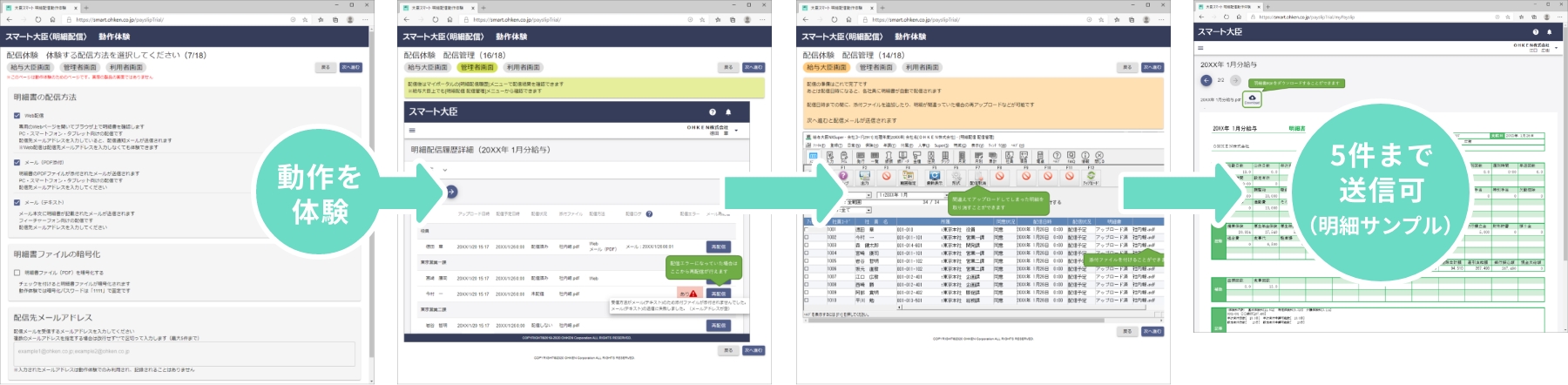Screen dimensions: 1568x385
Task: Enable 明細書ファイル(PDF)を暗号化する checkbox
Action: click(17, 273)
